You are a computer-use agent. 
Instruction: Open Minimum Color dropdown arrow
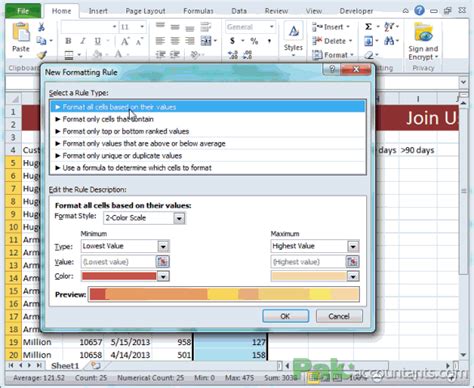(163, 276)
